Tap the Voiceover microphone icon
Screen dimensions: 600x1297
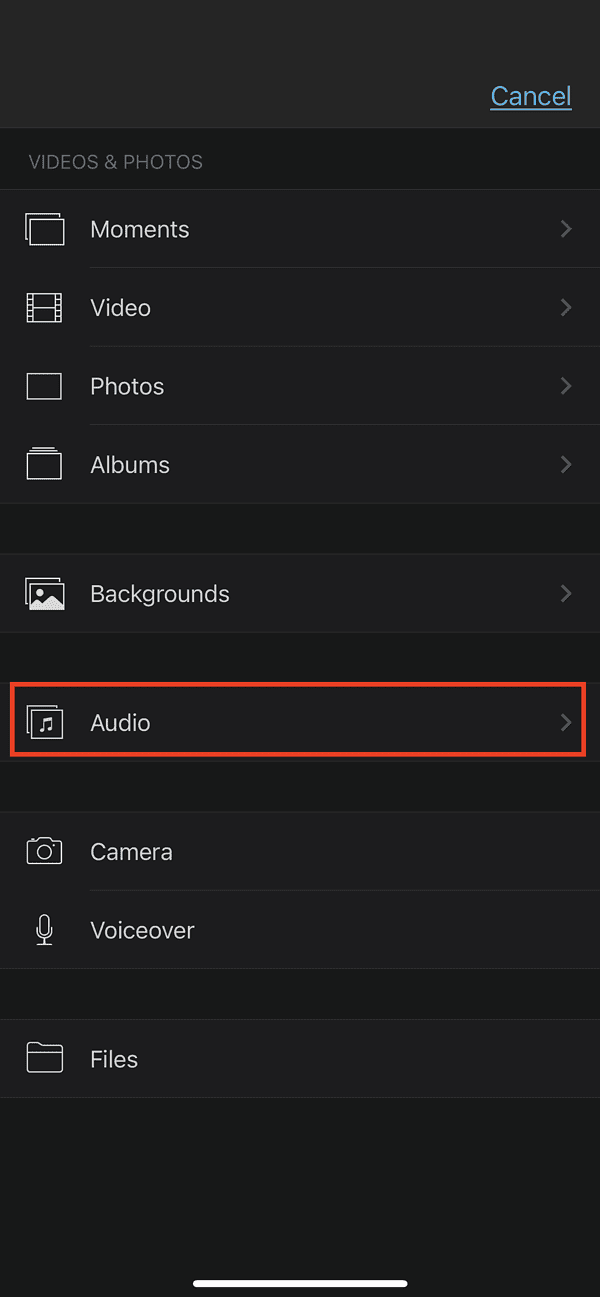coord(44,930)
